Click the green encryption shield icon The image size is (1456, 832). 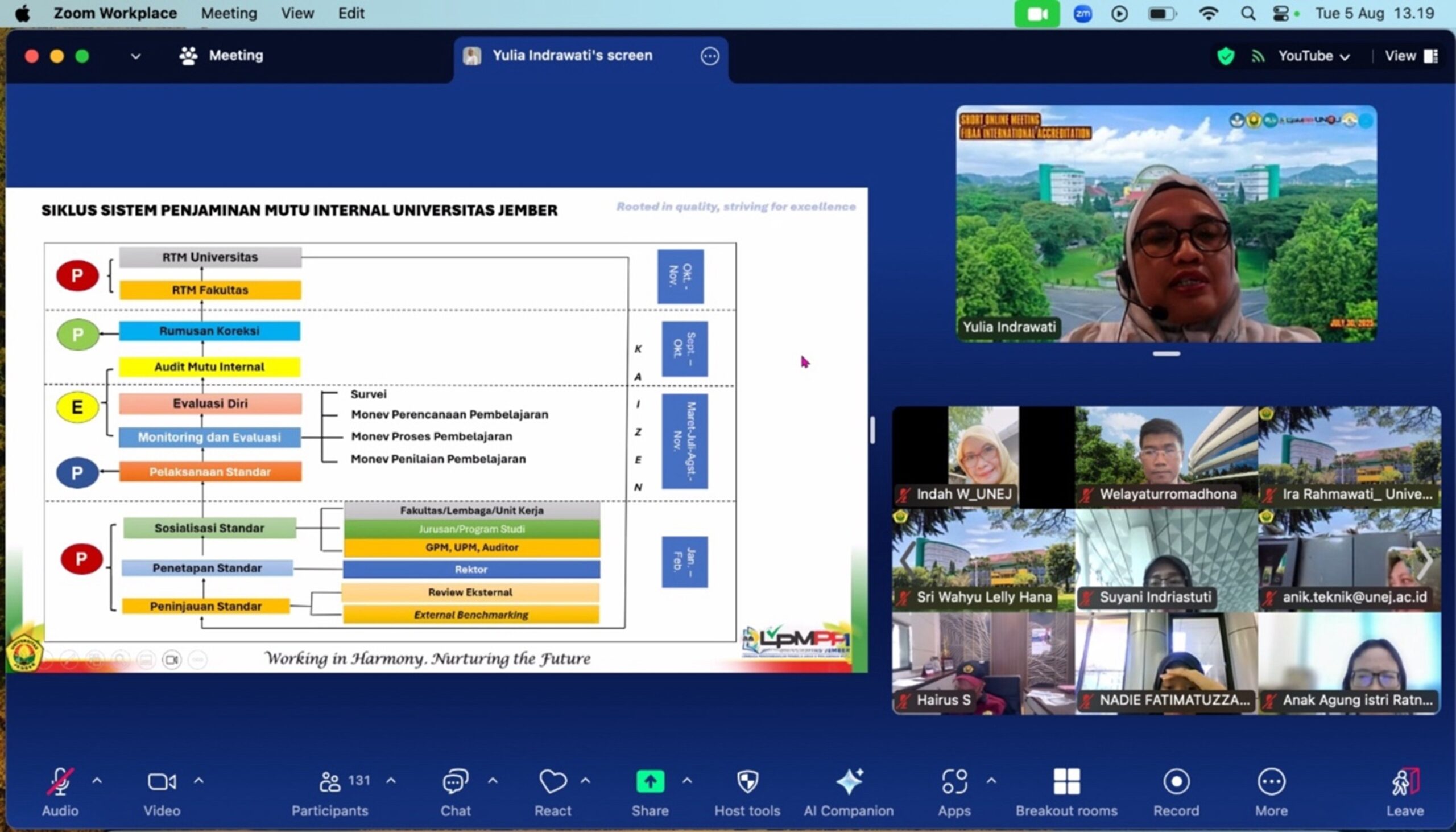(1225, 56)
